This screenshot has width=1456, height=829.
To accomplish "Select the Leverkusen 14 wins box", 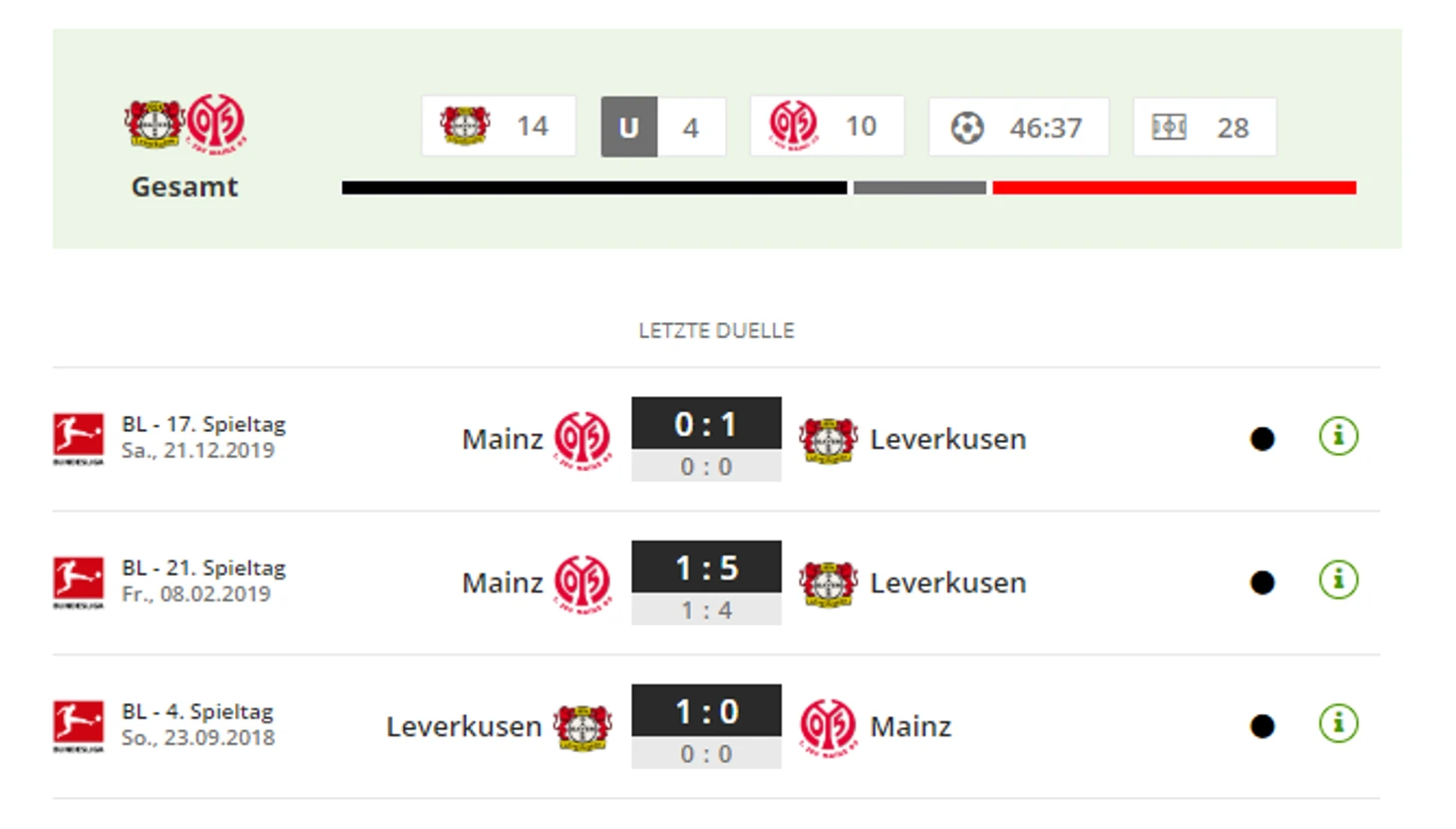I will pos(499,126).
